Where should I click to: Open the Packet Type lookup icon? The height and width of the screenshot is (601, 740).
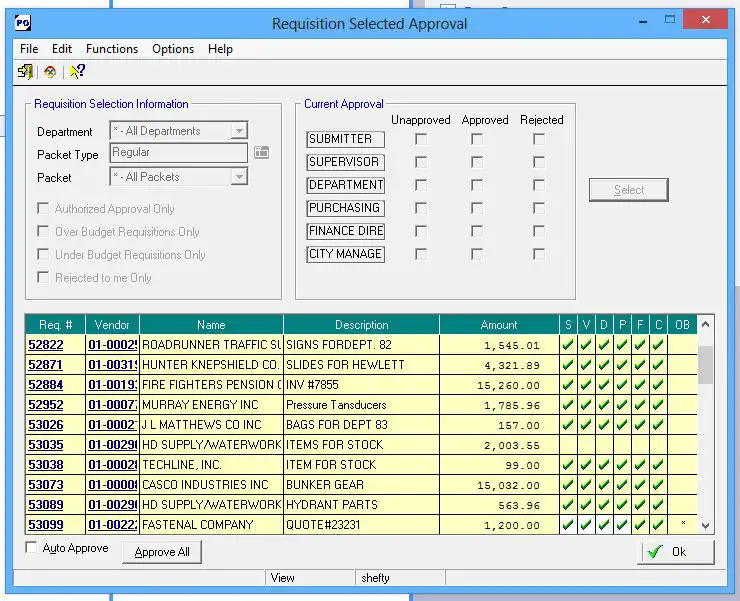261,152
